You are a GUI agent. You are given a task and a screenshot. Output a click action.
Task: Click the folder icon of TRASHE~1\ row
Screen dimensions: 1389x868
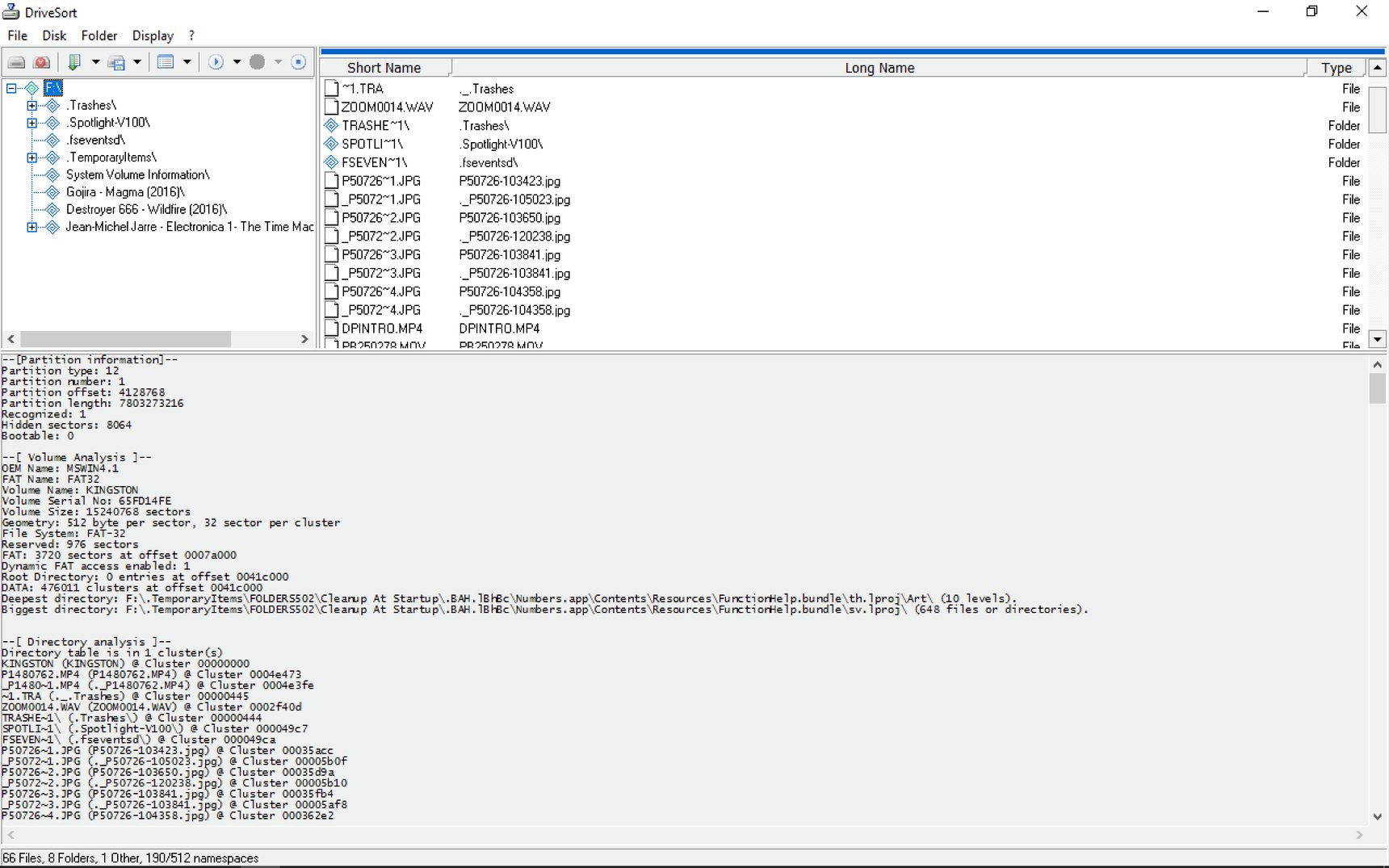pos(331,125)
